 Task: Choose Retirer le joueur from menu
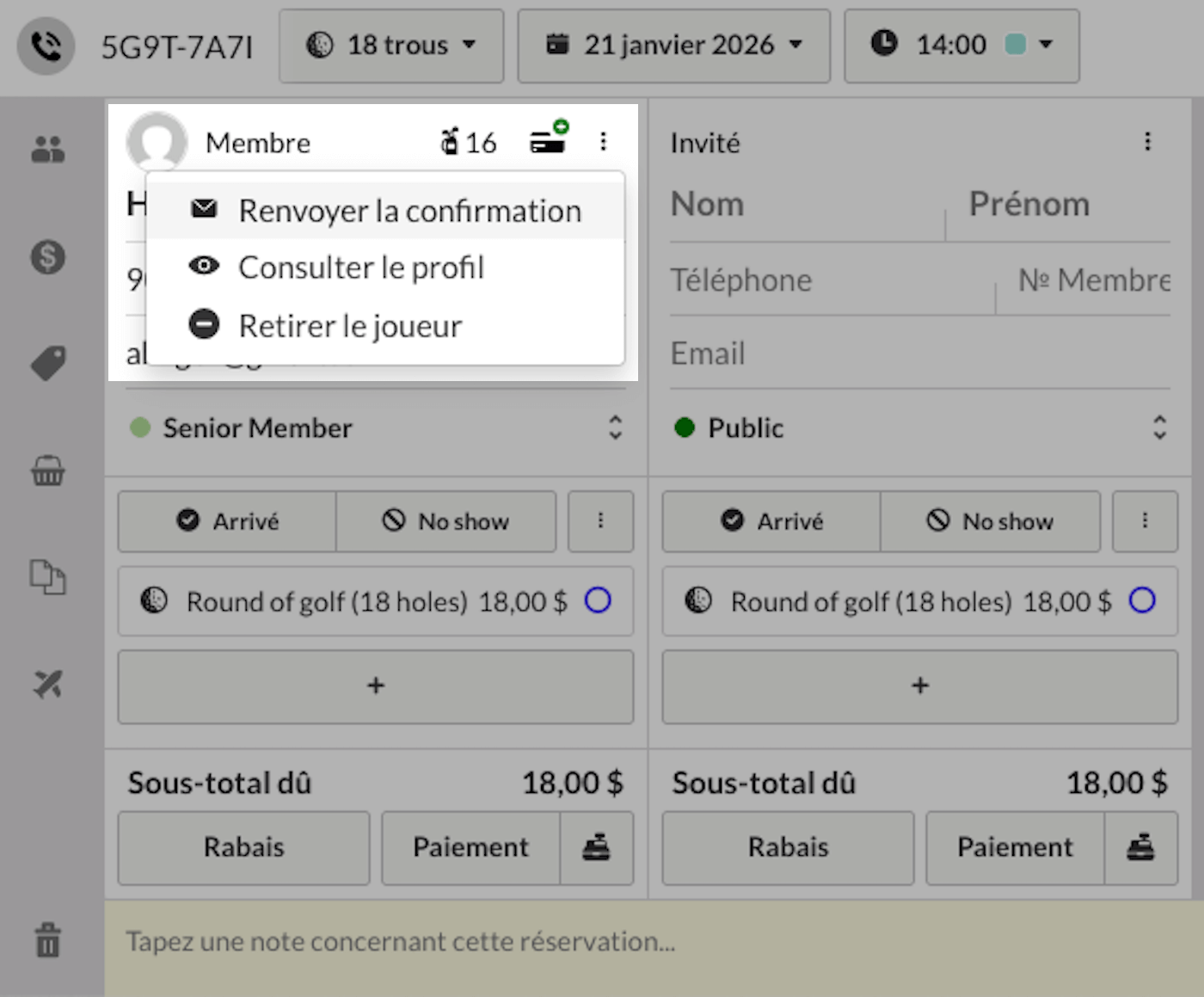point(385,325)
